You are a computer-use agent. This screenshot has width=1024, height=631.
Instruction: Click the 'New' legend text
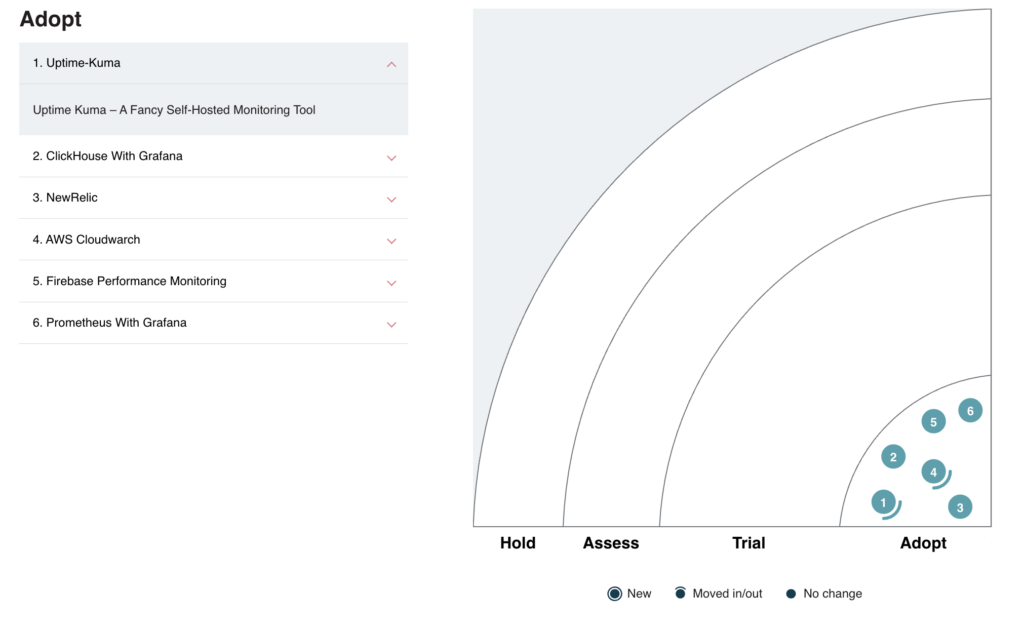coord(639,594)
